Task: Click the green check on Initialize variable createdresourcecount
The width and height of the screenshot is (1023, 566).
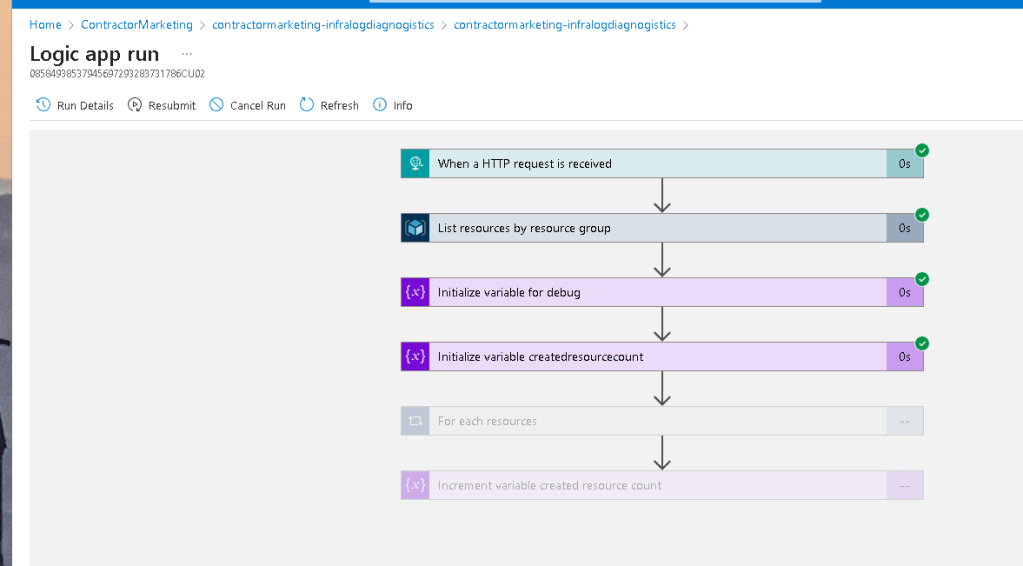Action: [922, 344]
